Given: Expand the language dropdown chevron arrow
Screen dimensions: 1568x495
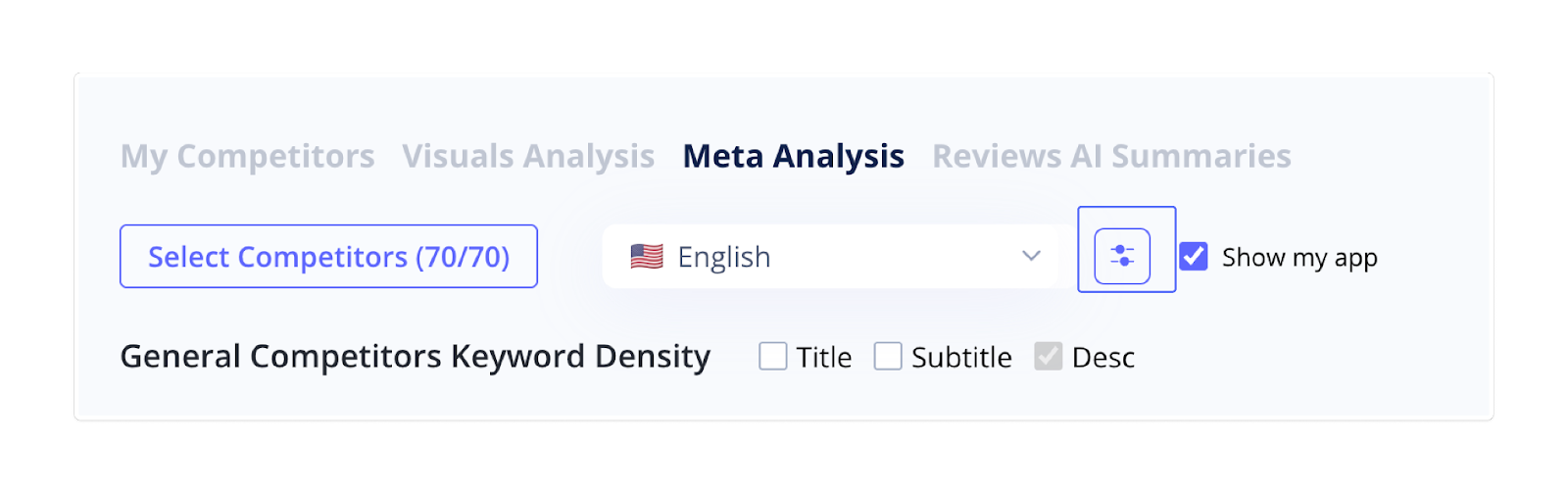Looking at the screenshot, I should (x=1031, y=257).
